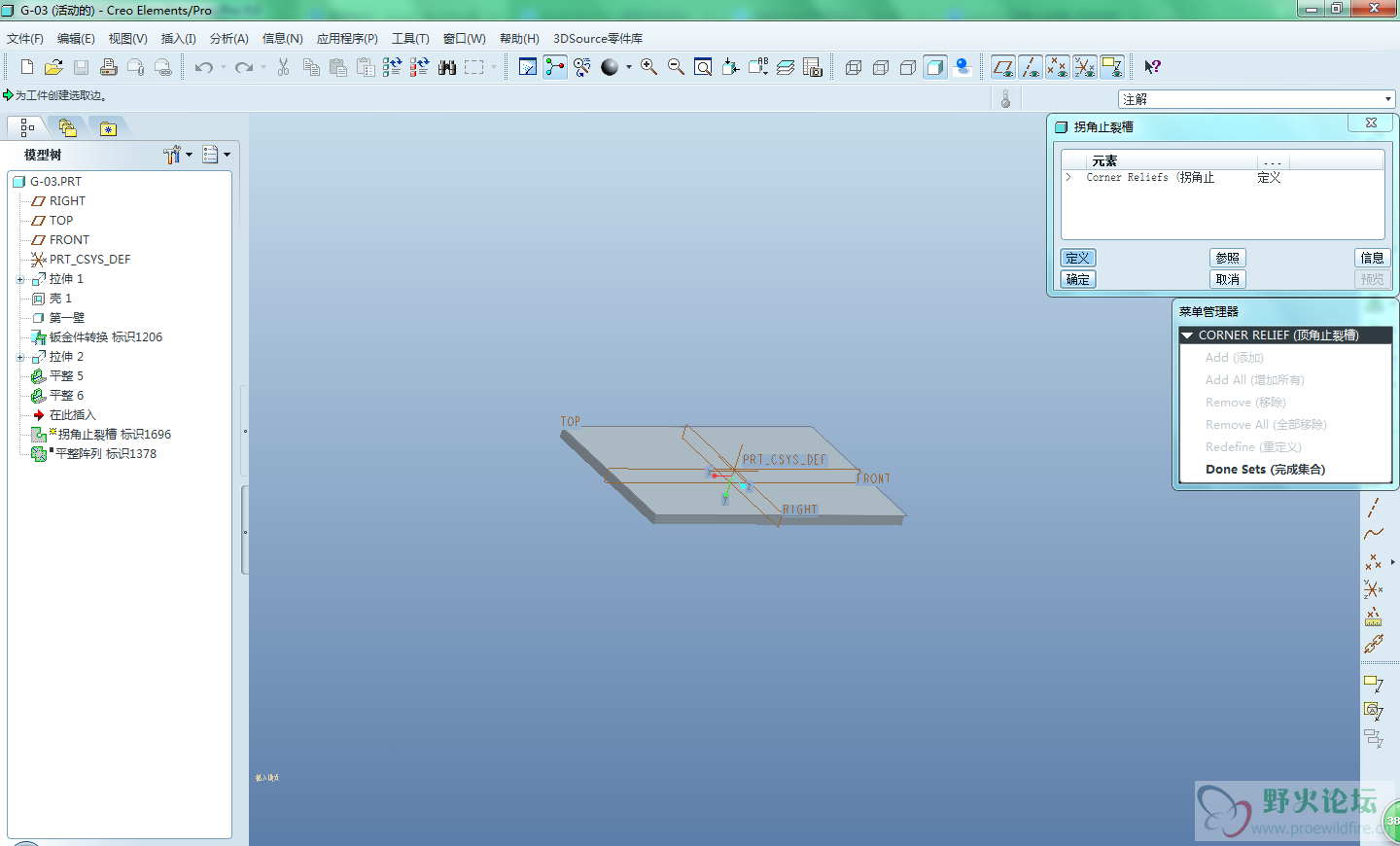Open the 插入(I) menu
Screen dimensions: 1400x846
(x=178, y=39)
